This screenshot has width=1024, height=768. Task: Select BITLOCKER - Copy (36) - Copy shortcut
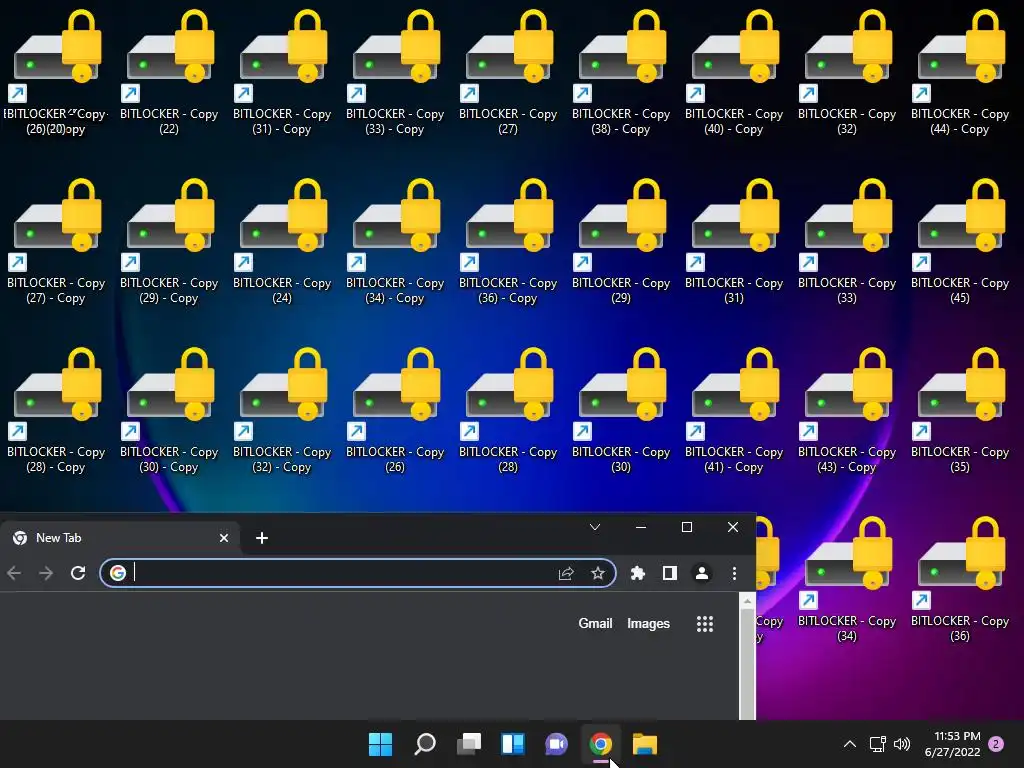[x=508, y=241]
